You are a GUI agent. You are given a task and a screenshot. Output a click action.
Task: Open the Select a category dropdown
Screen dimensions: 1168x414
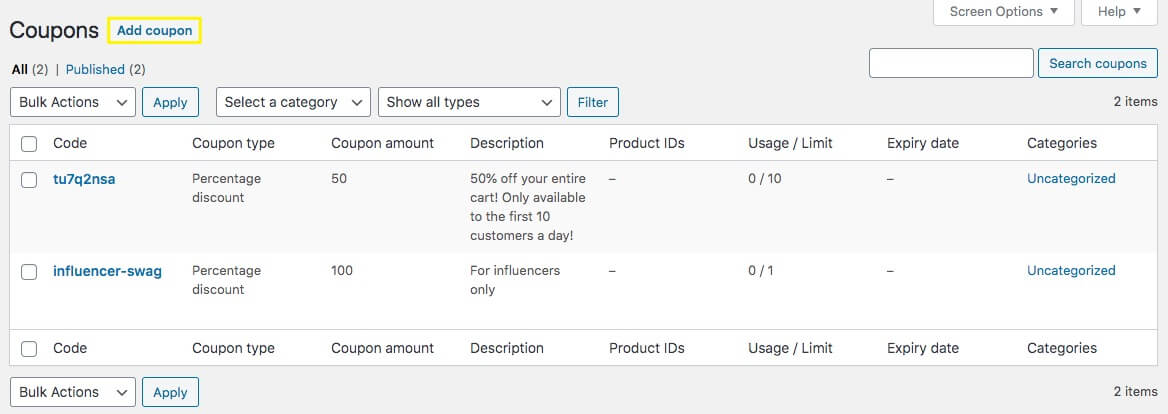pos(293,102)
